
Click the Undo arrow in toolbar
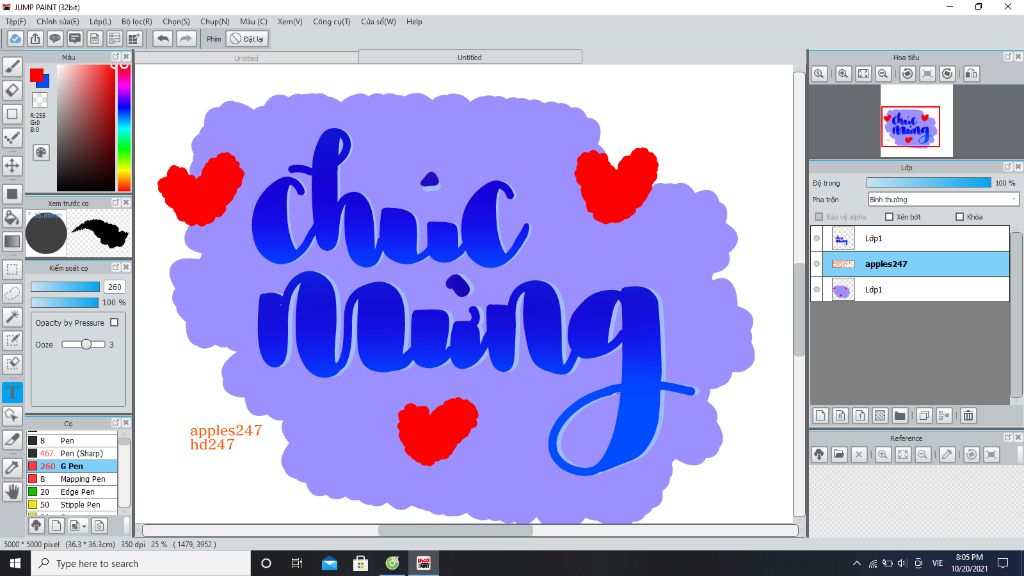pos(163,39)
